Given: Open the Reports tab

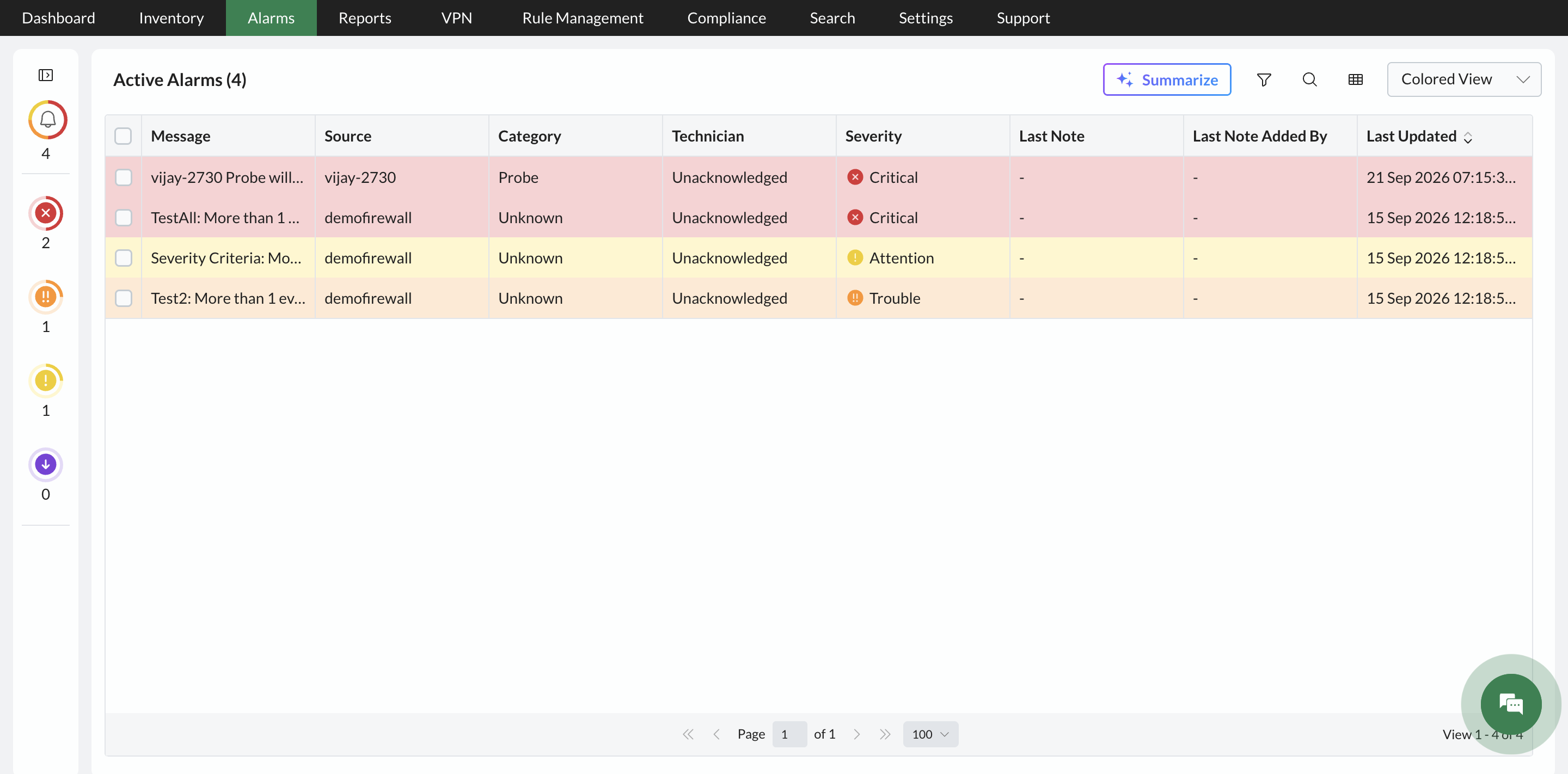Looking at the screenshot, I should tap(365, 17).
